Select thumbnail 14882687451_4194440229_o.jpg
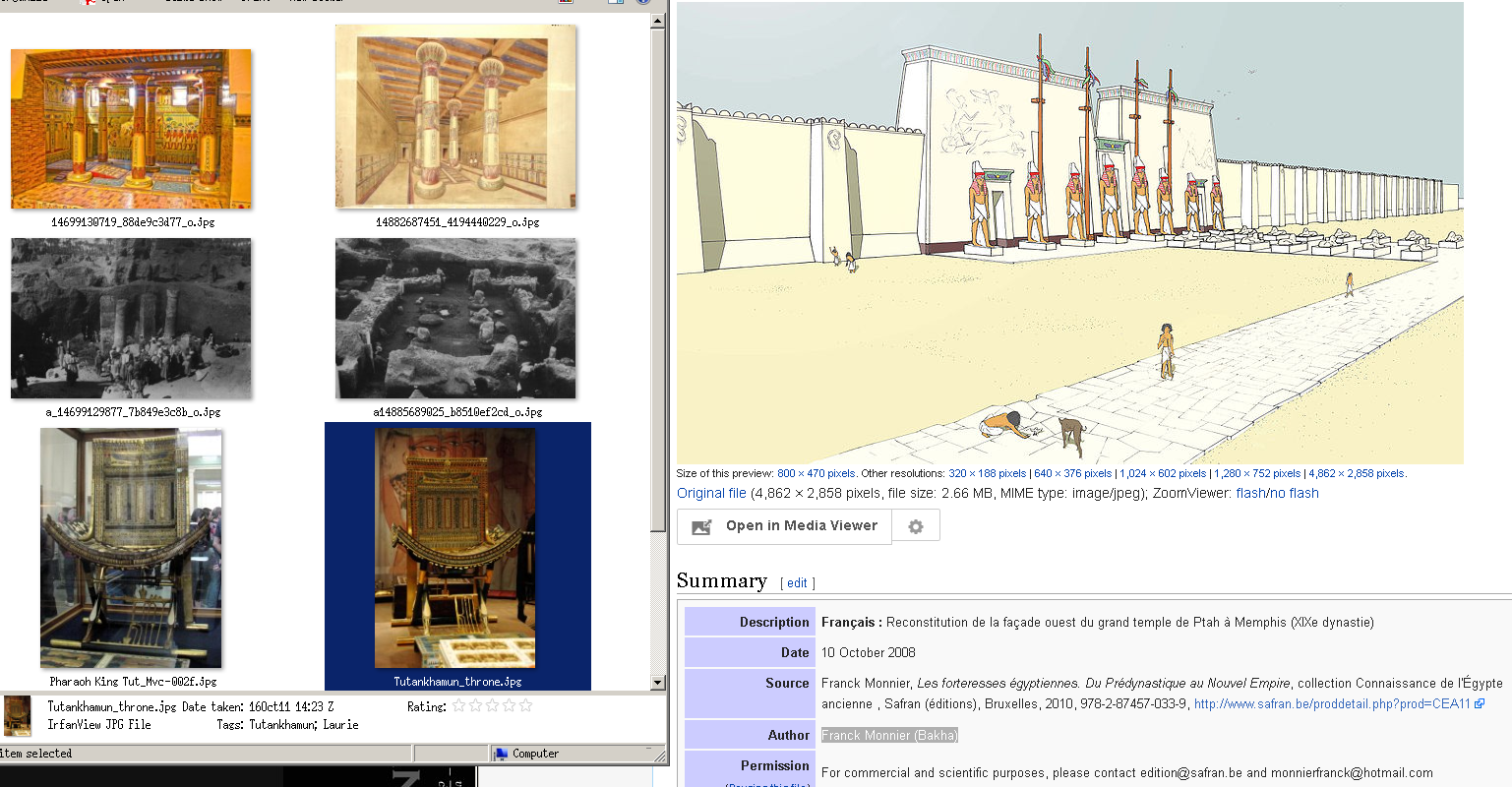The height and width of the screenshot is (787, 1512). (455, 117)
